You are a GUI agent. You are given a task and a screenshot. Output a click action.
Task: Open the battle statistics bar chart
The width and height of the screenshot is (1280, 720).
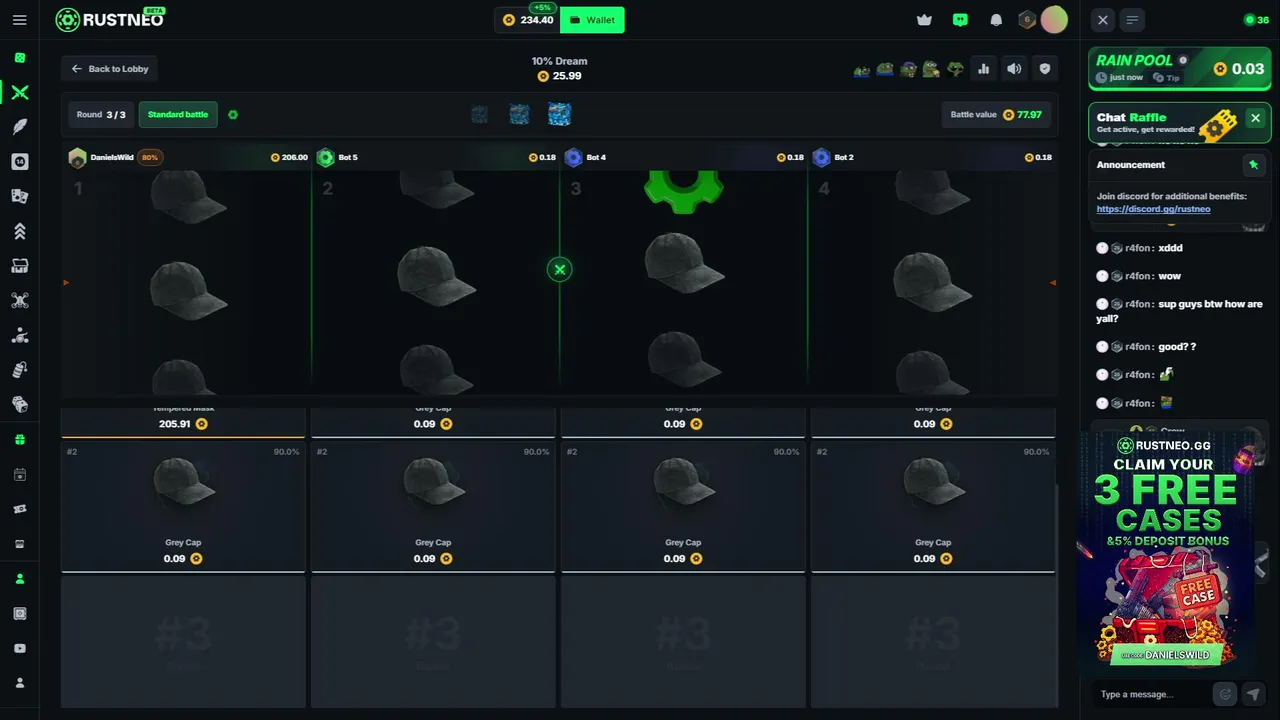point(984,69)
